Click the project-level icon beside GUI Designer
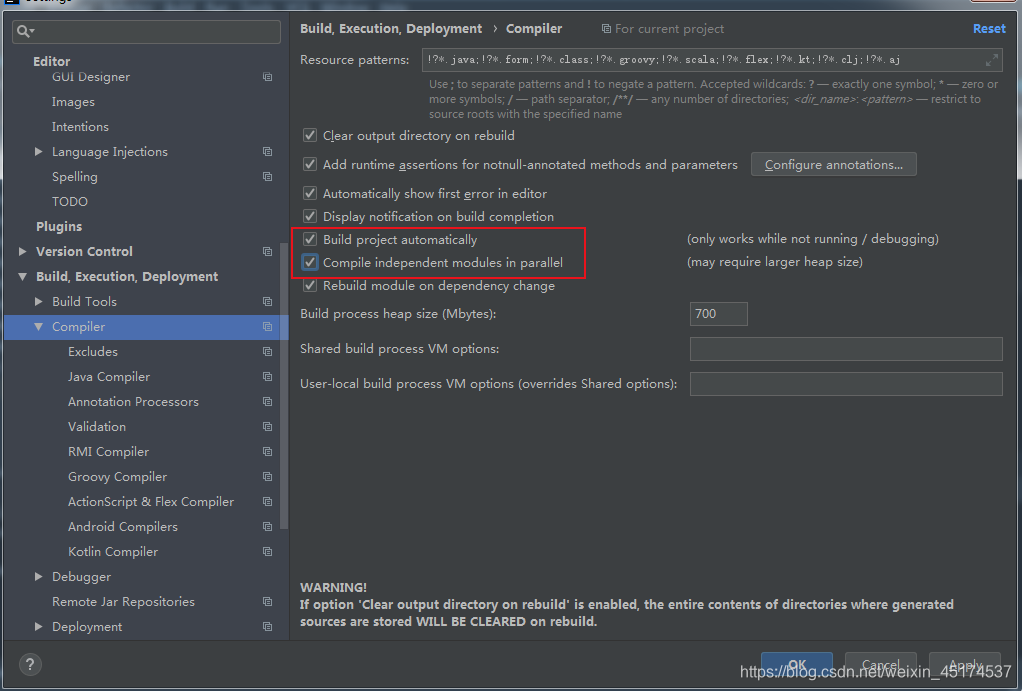Viewport: 1022px width, 691px height. (267, 77)
